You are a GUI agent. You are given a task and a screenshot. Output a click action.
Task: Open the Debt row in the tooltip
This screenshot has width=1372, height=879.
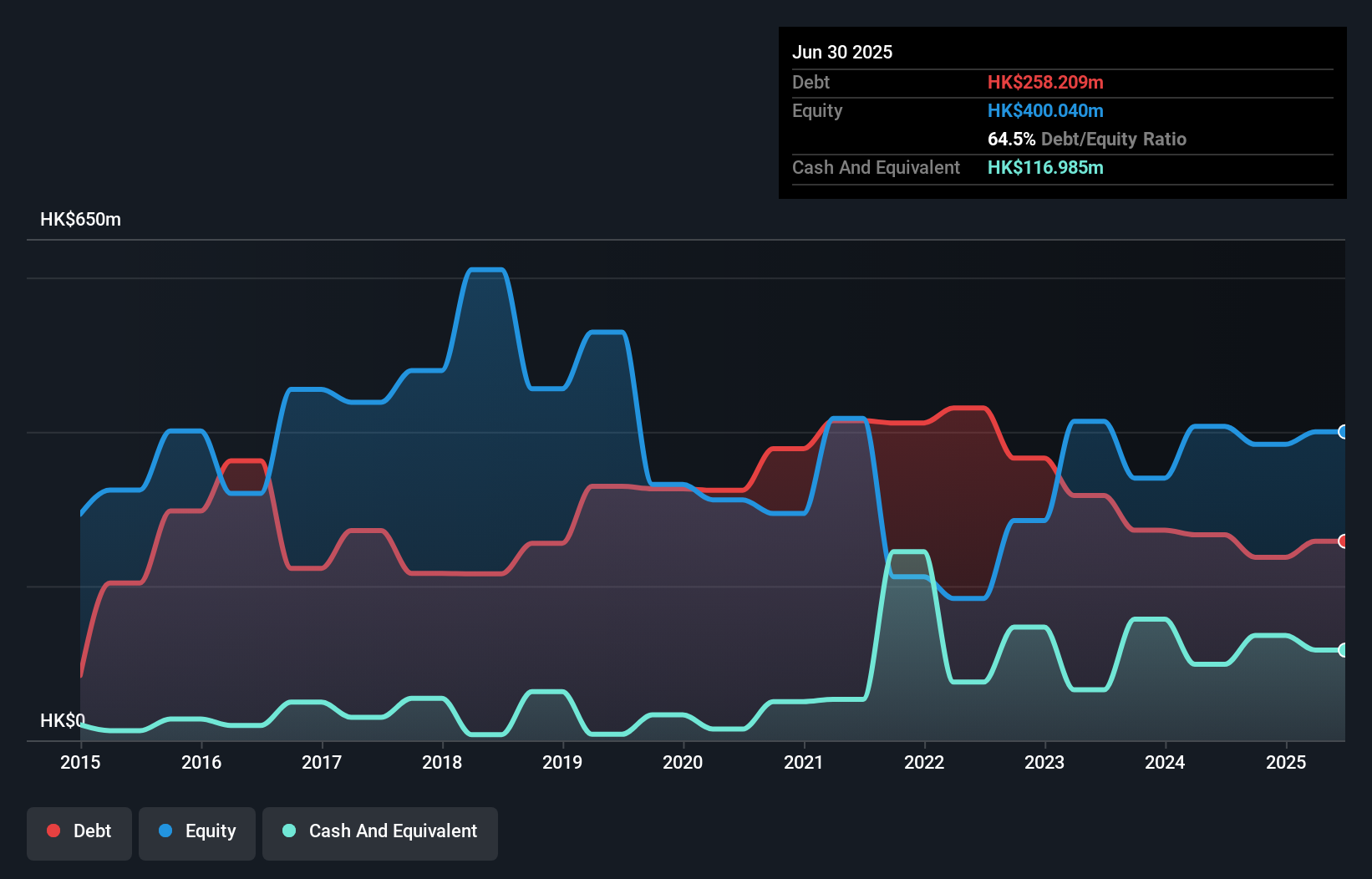coord(919,82)
